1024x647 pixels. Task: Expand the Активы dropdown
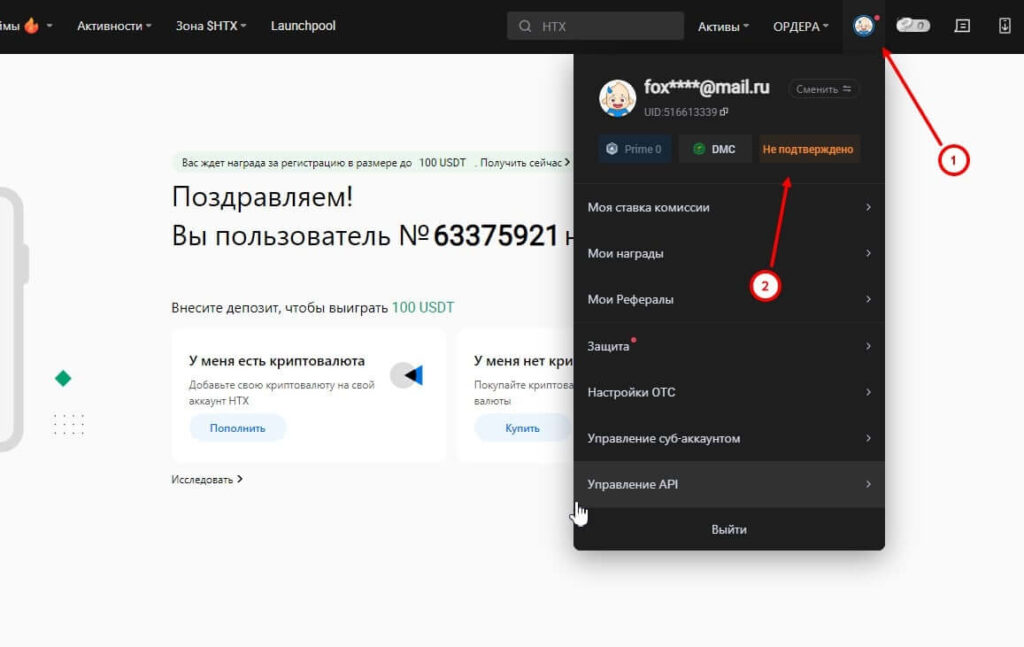(723, 26)
